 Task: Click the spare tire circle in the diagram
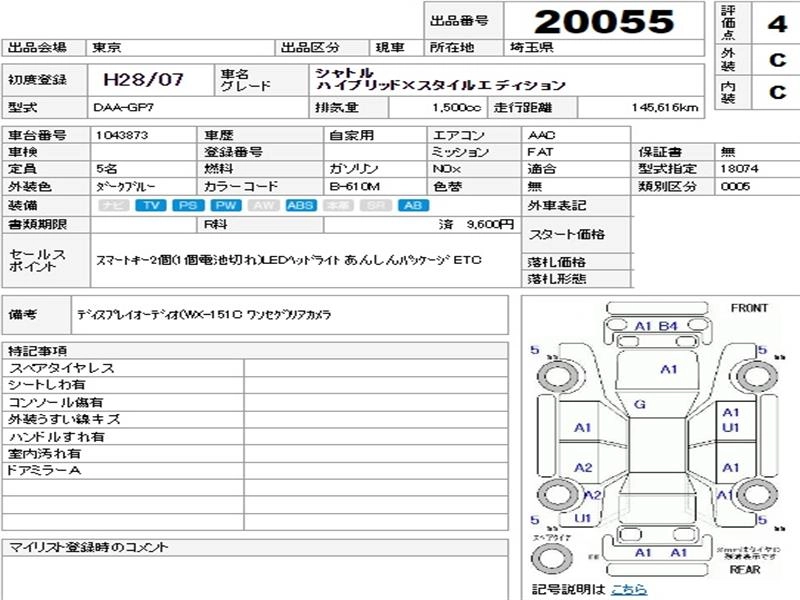(x=552, y=558)
